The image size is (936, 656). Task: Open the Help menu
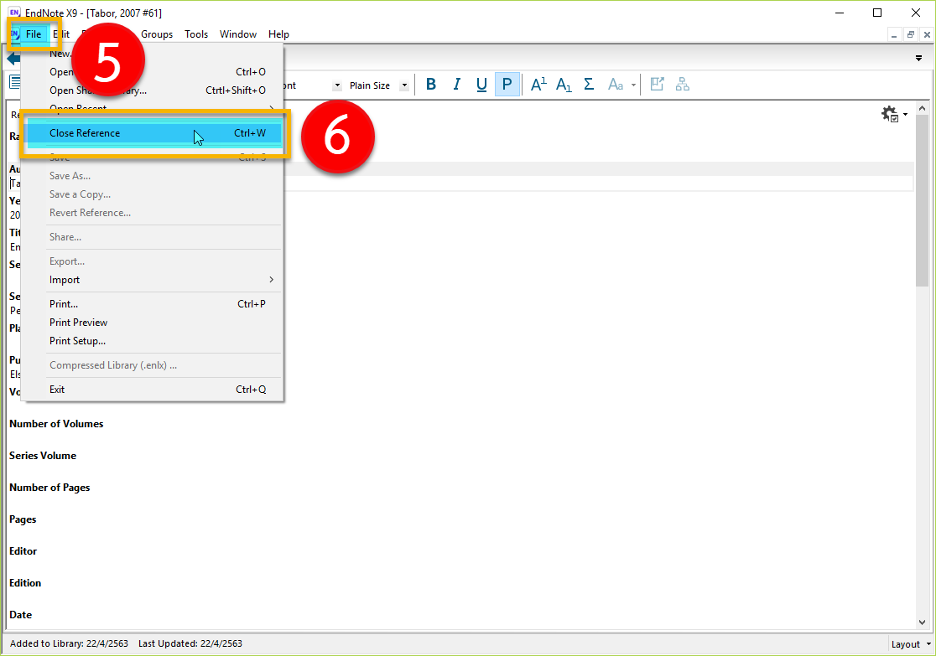click(x=278, y=34)
